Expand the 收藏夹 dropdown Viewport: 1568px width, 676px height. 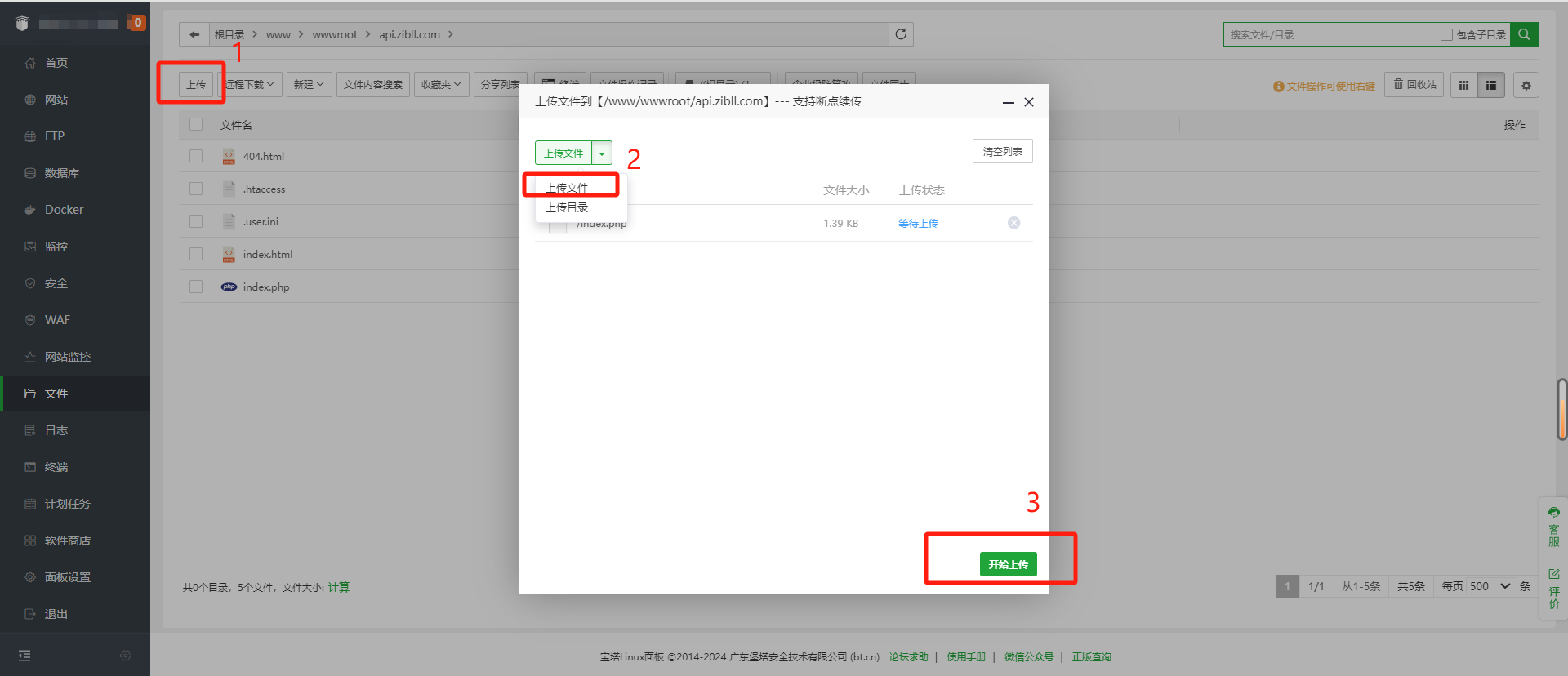441,85
